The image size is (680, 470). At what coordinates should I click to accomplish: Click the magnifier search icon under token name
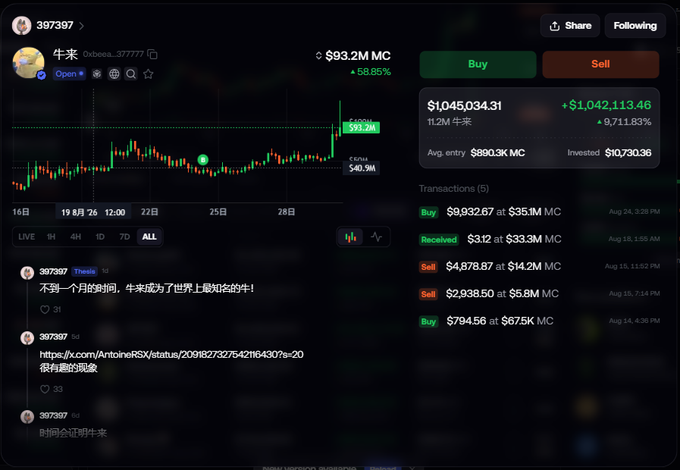131,74
